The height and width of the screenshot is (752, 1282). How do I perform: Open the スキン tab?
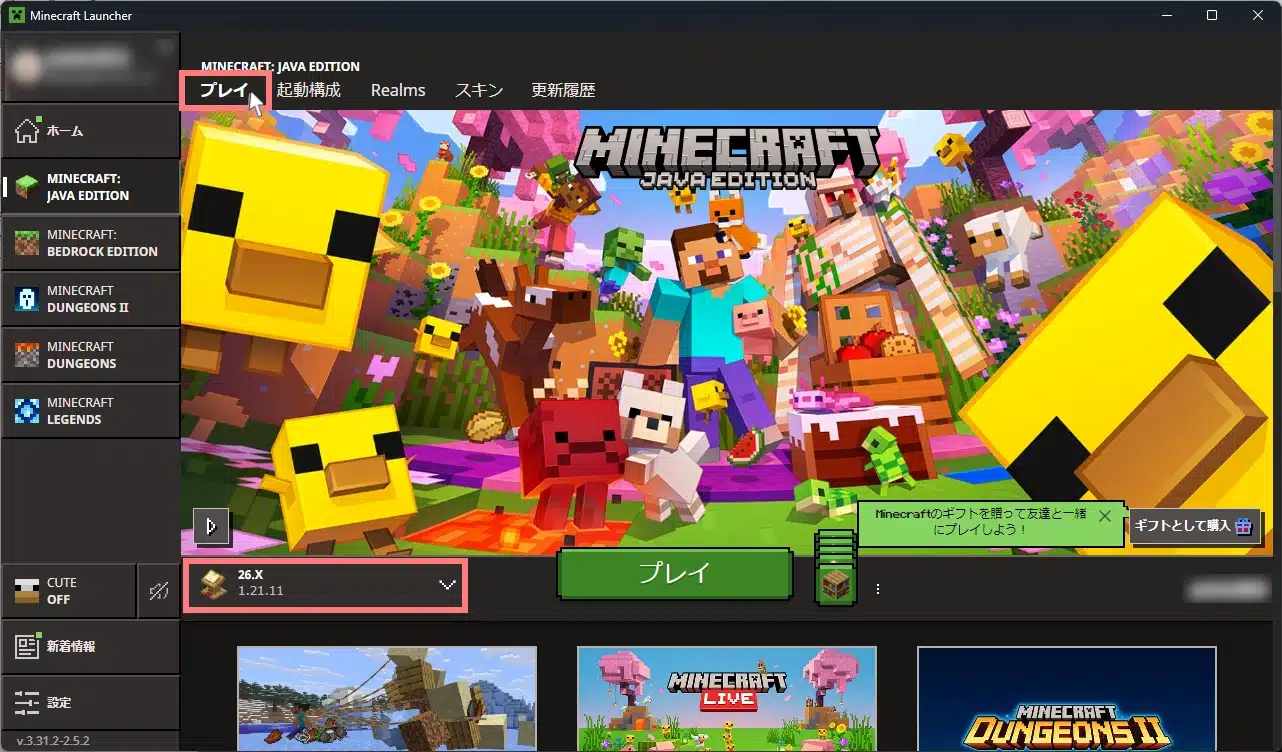[x=479, y=90]
